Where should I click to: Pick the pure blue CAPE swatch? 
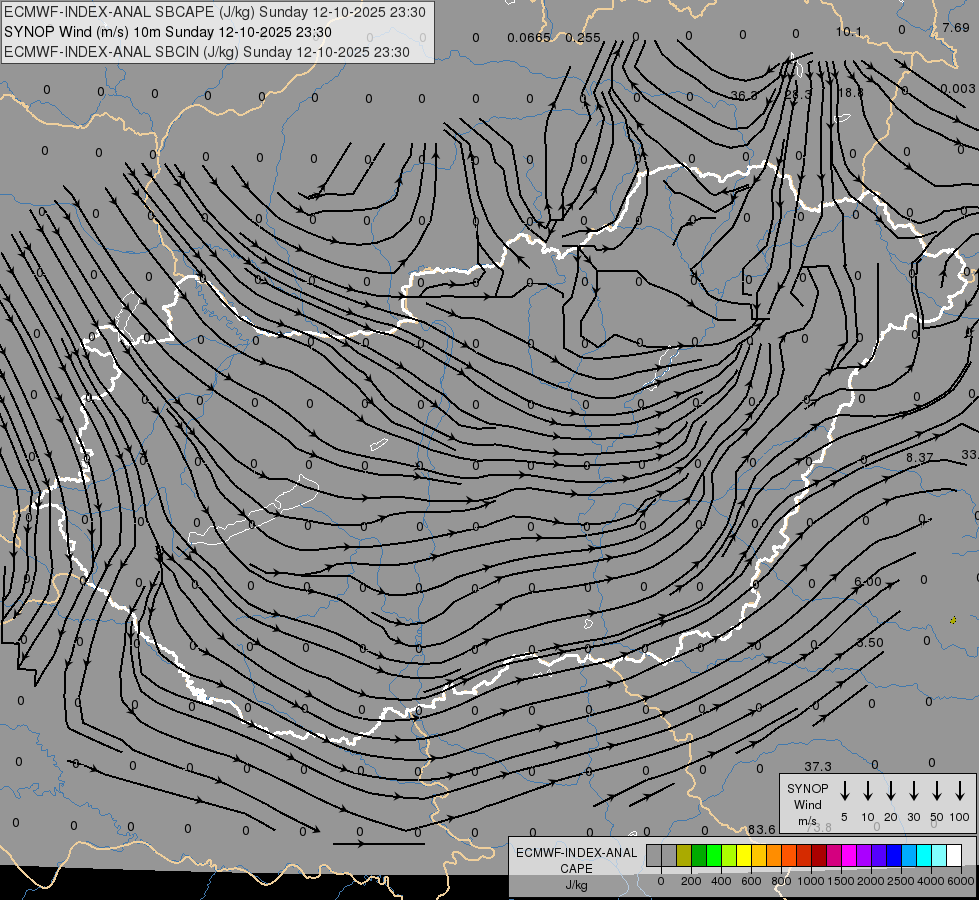pos(894,855)
